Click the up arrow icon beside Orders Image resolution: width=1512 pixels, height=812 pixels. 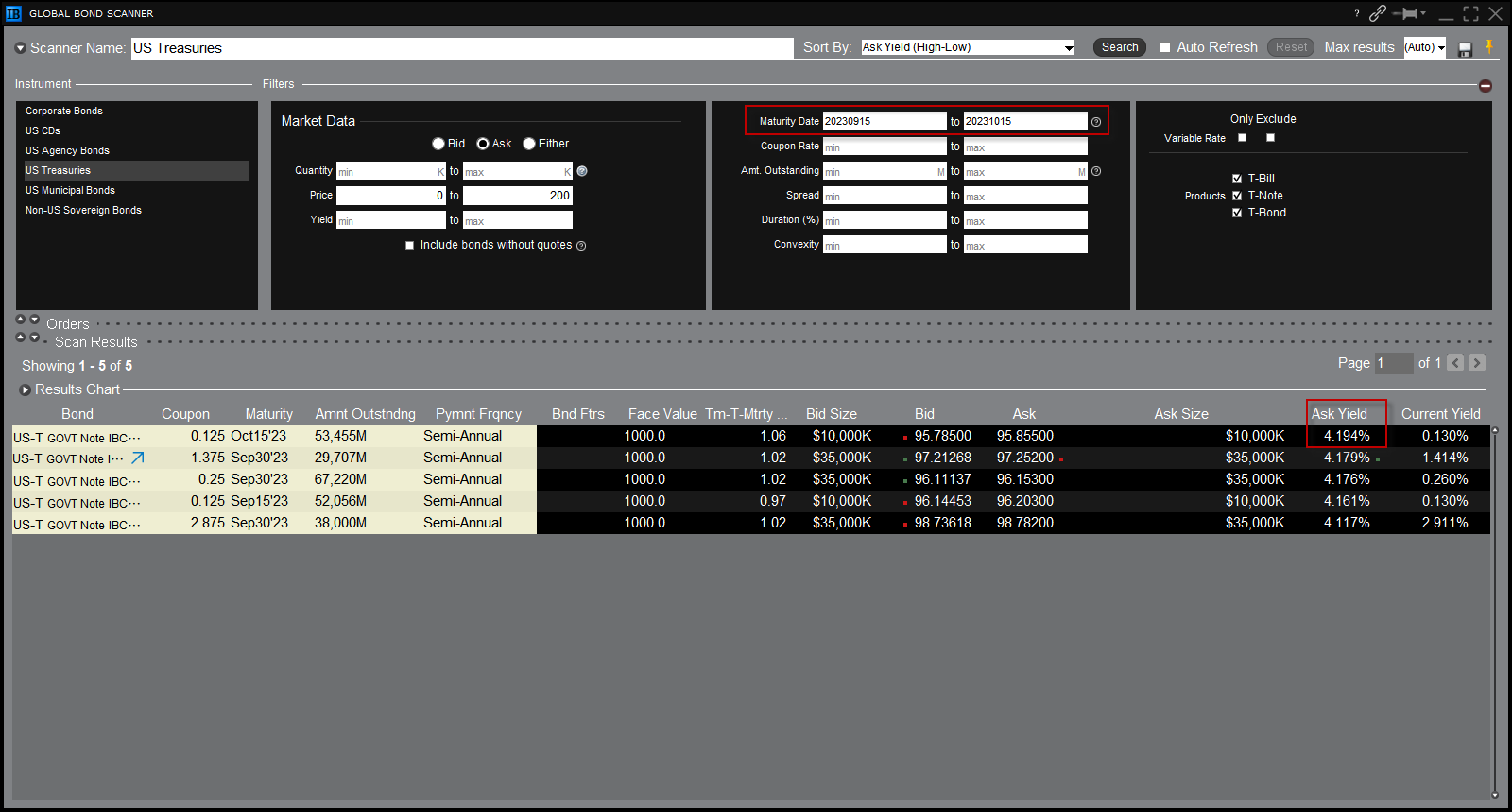pos(20,320)
